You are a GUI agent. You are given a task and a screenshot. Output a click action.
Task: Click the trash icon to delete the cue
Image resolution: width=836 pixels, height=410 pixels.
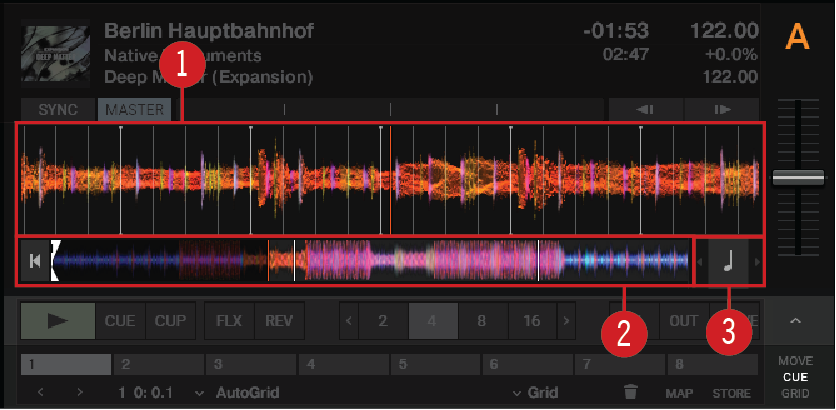coord(630,393)
